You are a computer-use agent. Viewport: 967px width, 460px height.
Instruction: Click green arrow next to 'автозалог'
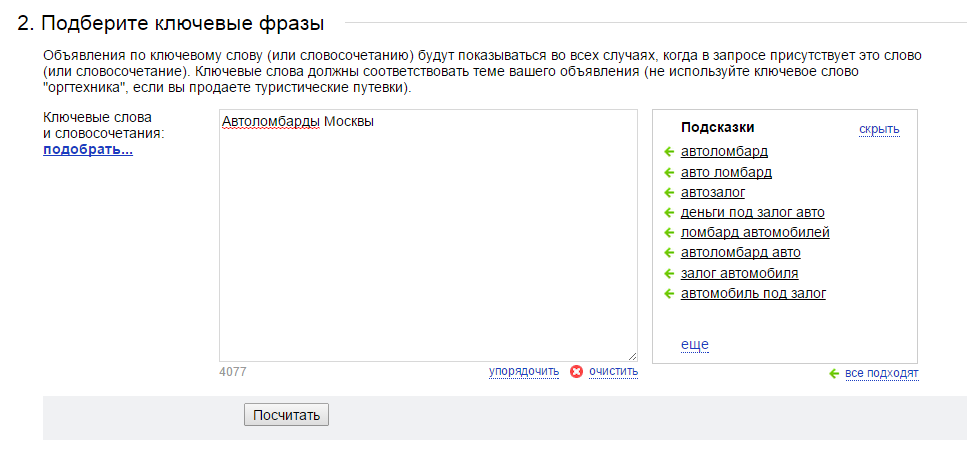click(x=669, y=192)
